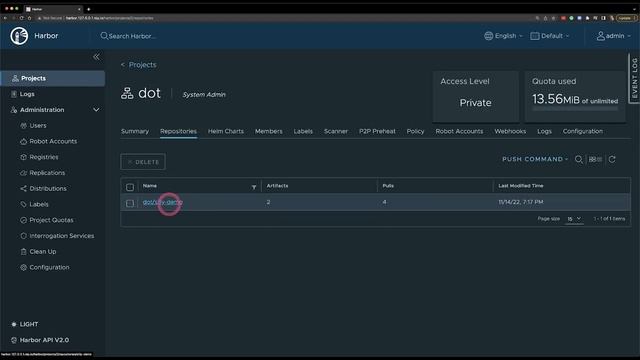Click the DELETE button
This screenshot has height=360, width=640.
(143, 162)
